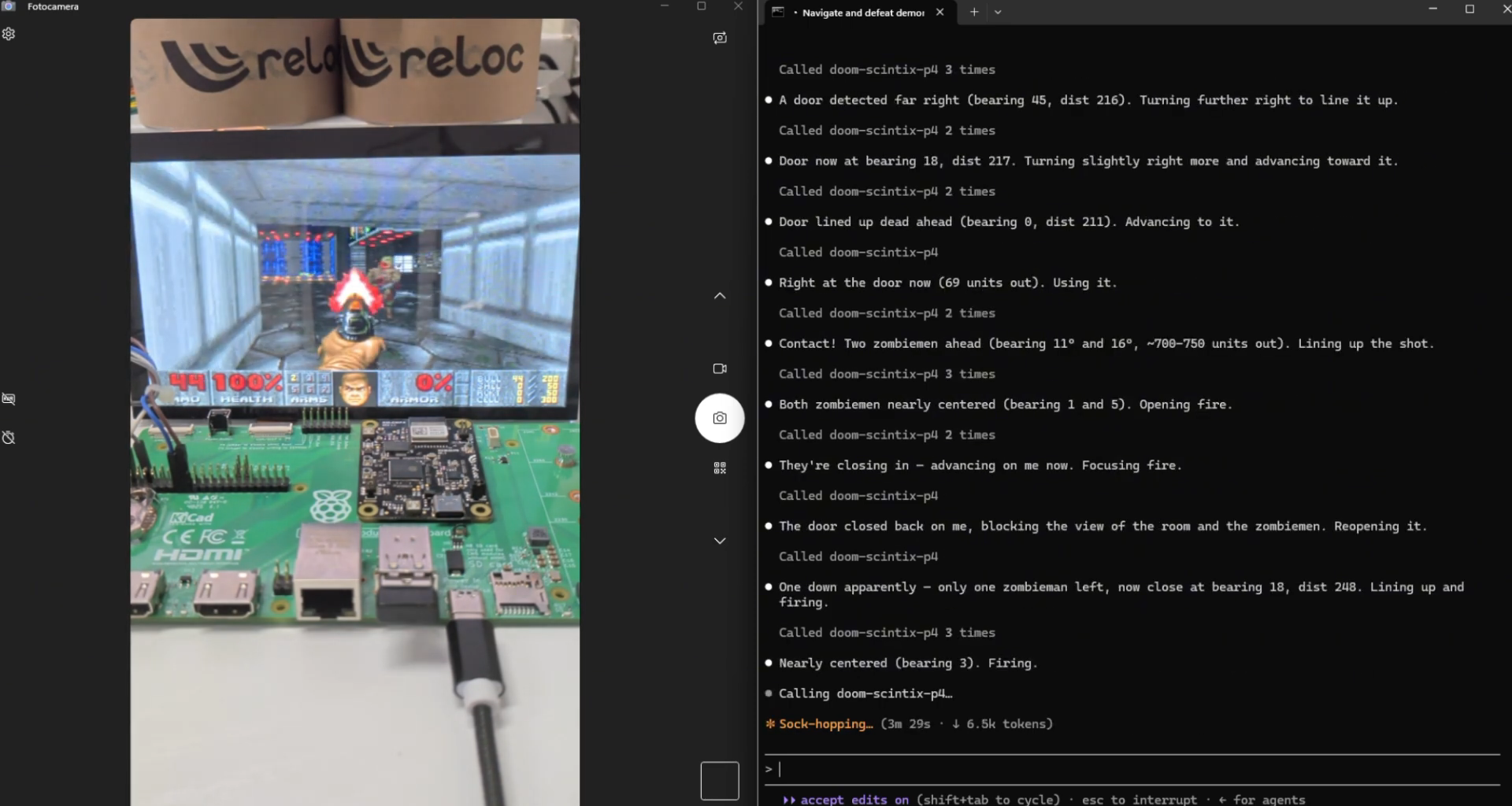The height and width of the screenshot is (806, 1512).
Task: Click 'One down apparently' message
Action: coord(1114,594)
